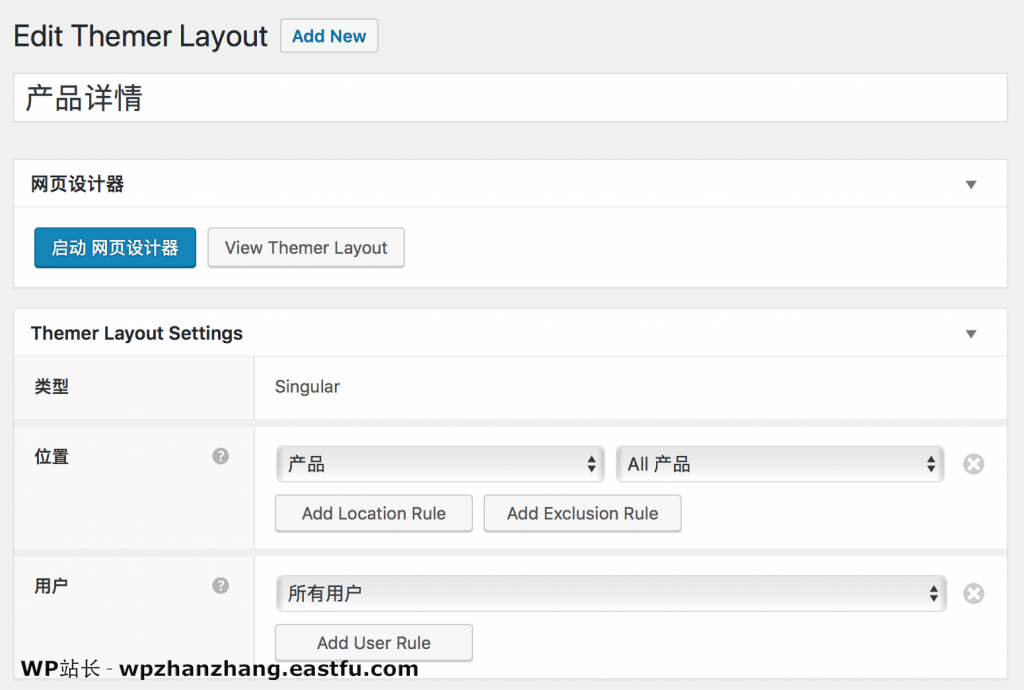Click the 网页设计器 panel header title
This screenshot has height=690, width=1024.
pos(78,185)
